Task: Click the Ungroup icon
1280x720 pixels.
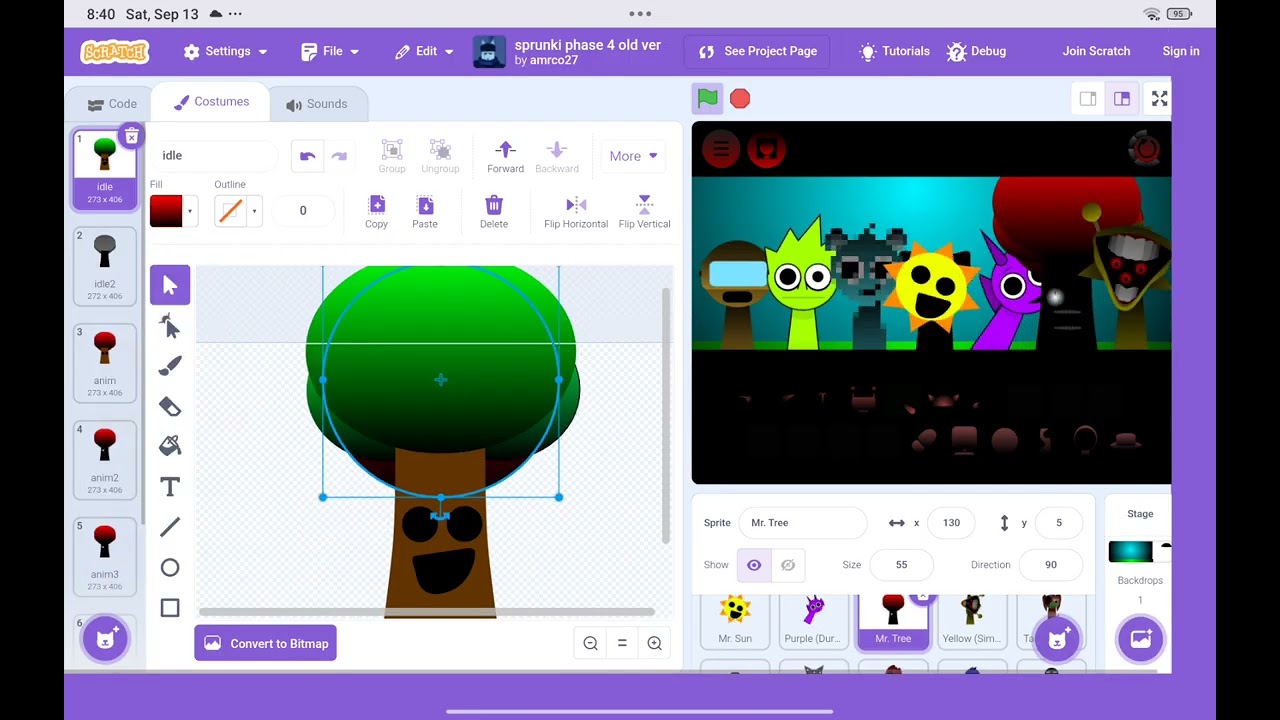Action: tap(440, 156)
